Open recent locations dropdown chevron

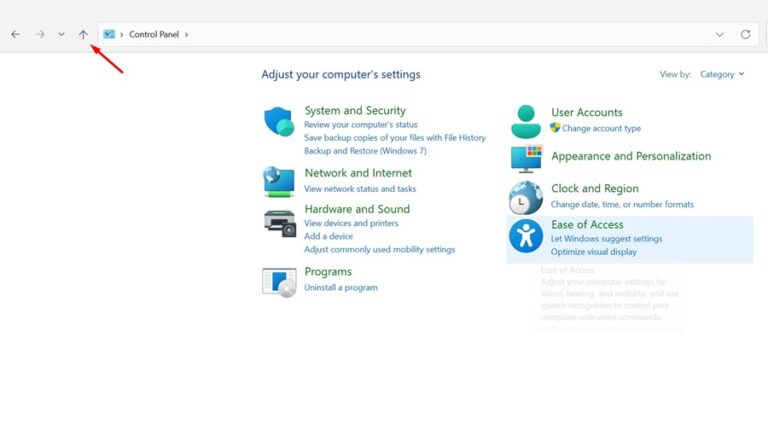point(61,34)
